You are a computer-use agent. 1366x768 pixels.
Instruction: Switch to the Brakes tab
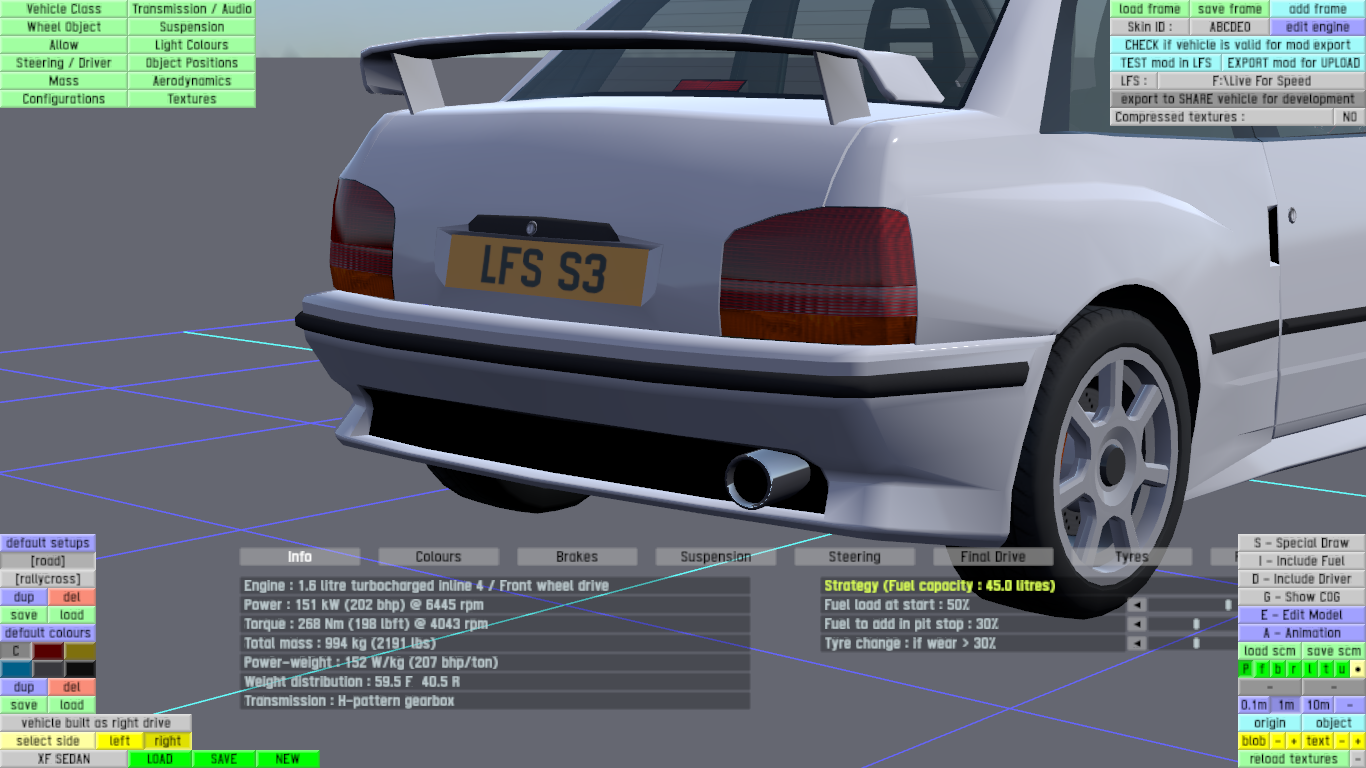tap(577, 557)
